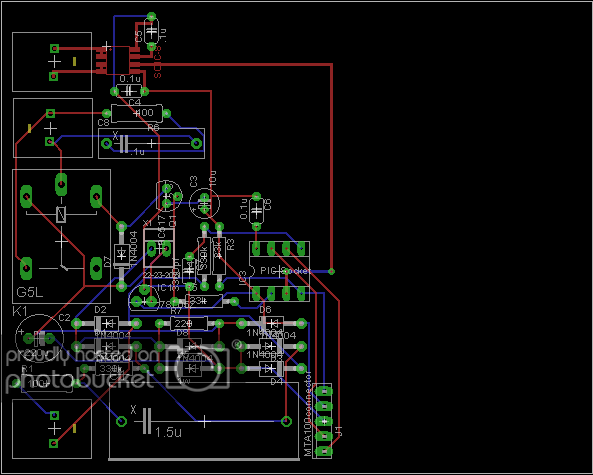The width and height of the screenshot is (593, 475).
Task: Select the K1 designator text
Action: coord(20,312)
